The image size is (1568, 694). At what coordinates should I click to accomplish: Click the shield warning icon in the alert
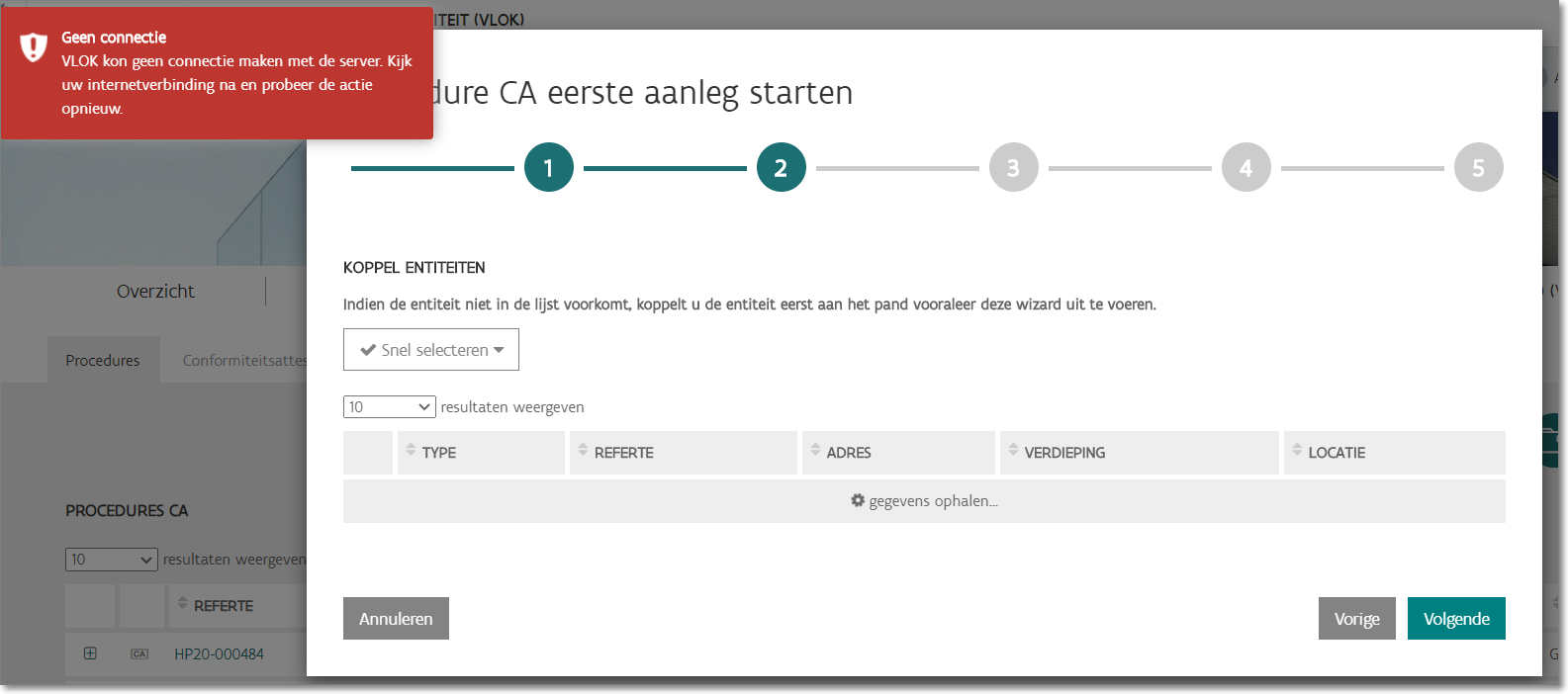[x=34, y=47]
